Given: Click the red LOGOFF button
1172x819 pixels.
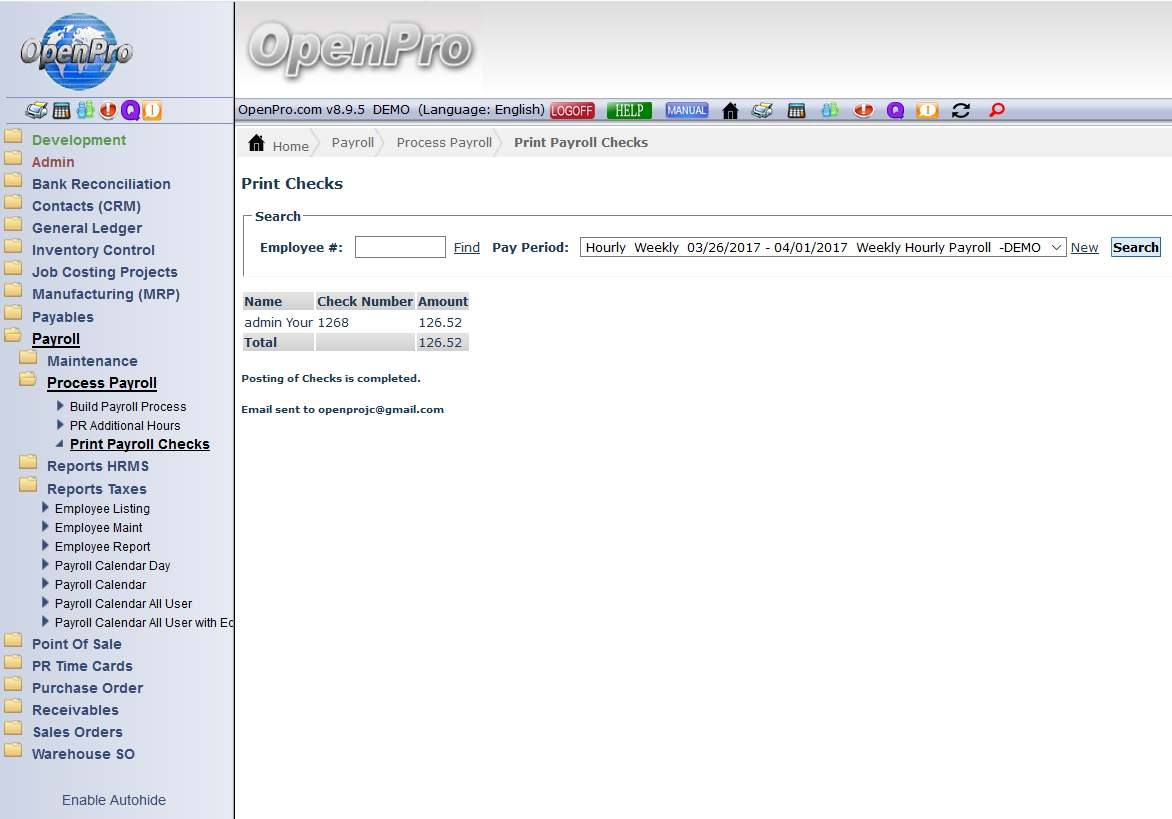Looking at the screenshot, I should point(572,111).
